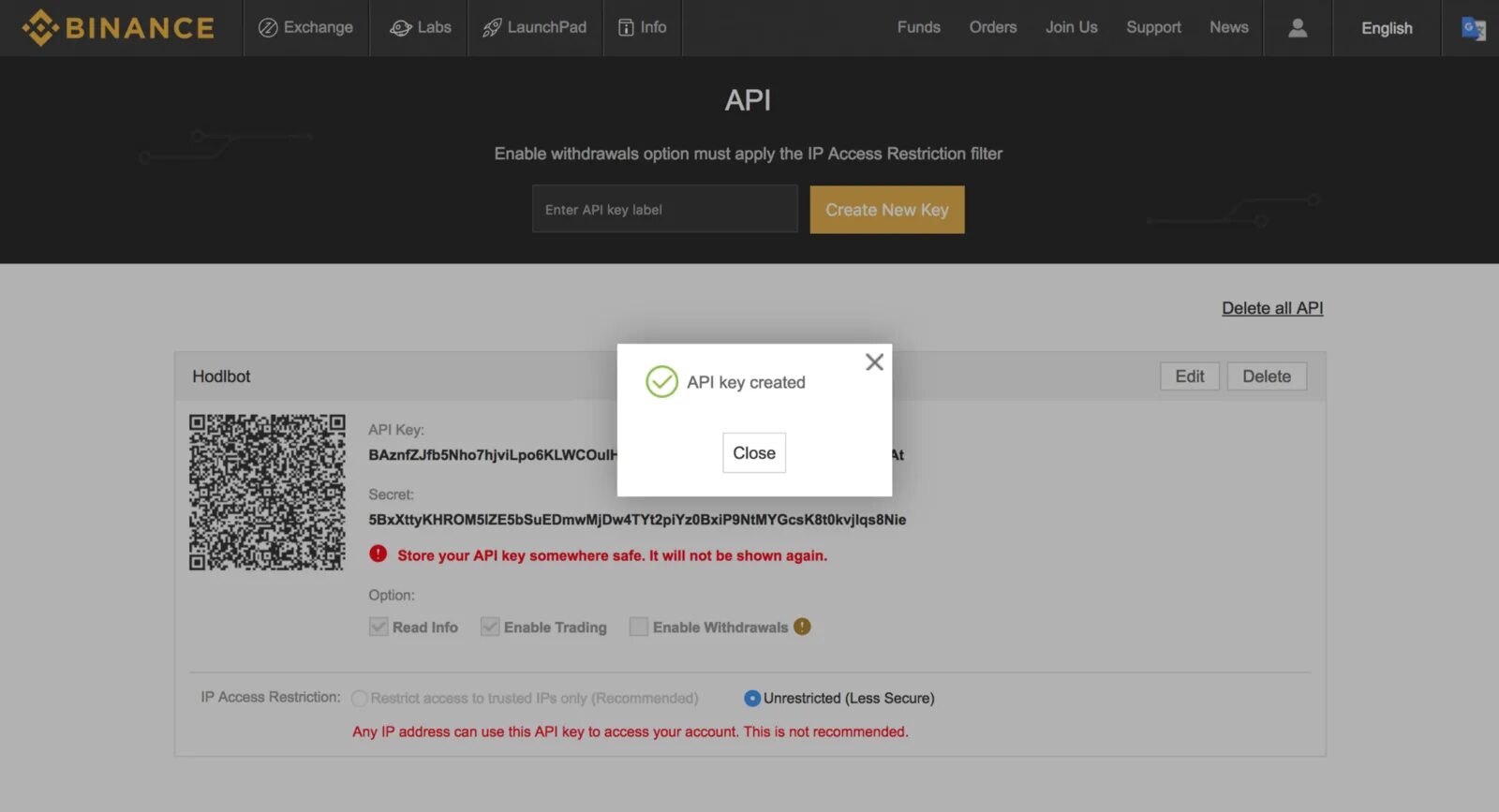This screenshot has width=1499, height=812.
Task: Click the Google Translate icon
Action: [1474, 28]
